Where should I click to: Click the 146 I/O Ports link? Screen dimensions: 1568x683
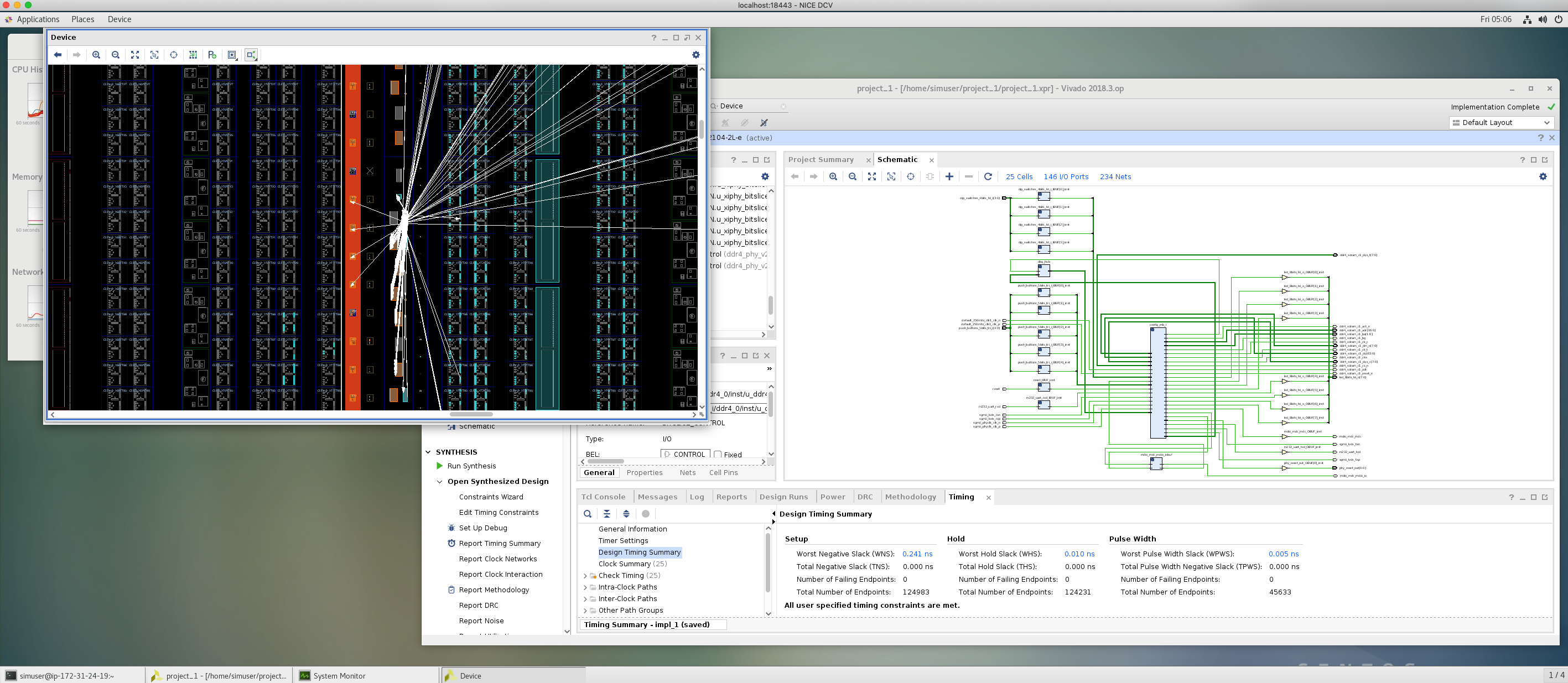pos(1066,176)
